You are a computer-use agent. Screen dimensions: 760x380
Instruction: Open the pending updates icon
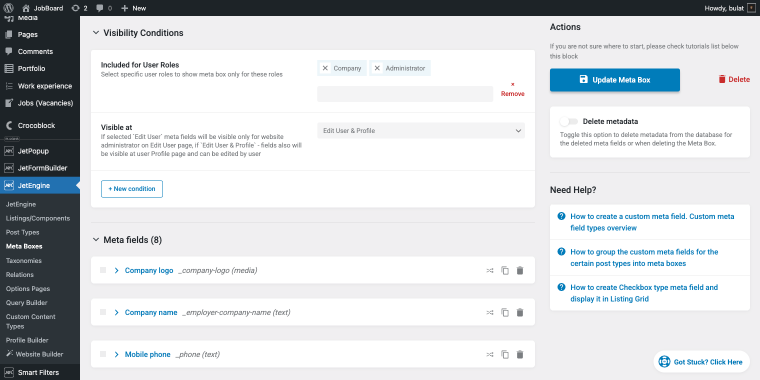click(x=76, y=8)
